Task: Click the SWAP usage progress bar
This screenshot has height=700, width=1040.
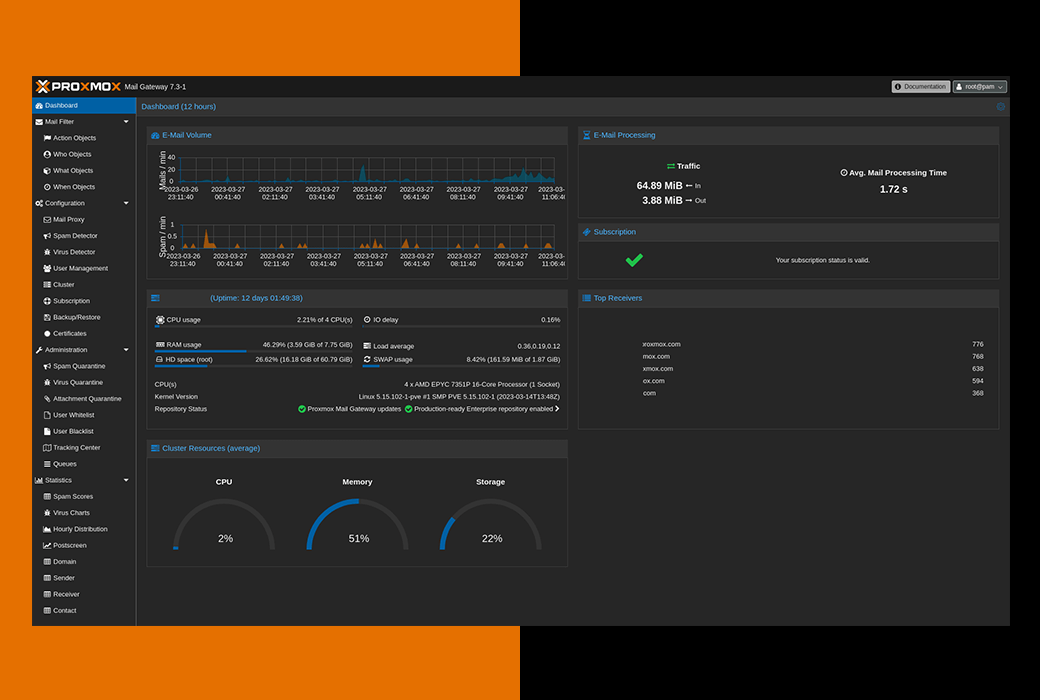Action: coord(462,366)
